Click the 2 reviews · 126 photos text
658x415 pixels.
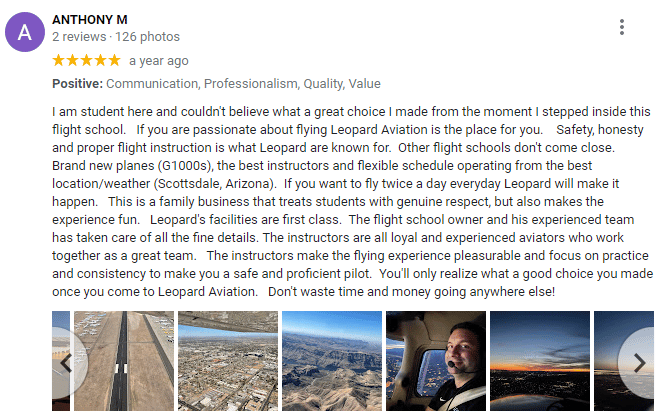coord(116,37)
